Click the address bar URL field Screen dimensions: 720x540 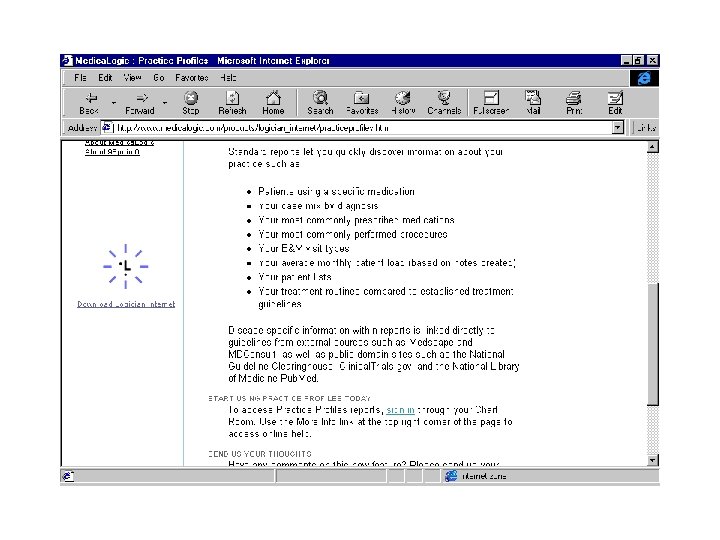click(363, 128)
